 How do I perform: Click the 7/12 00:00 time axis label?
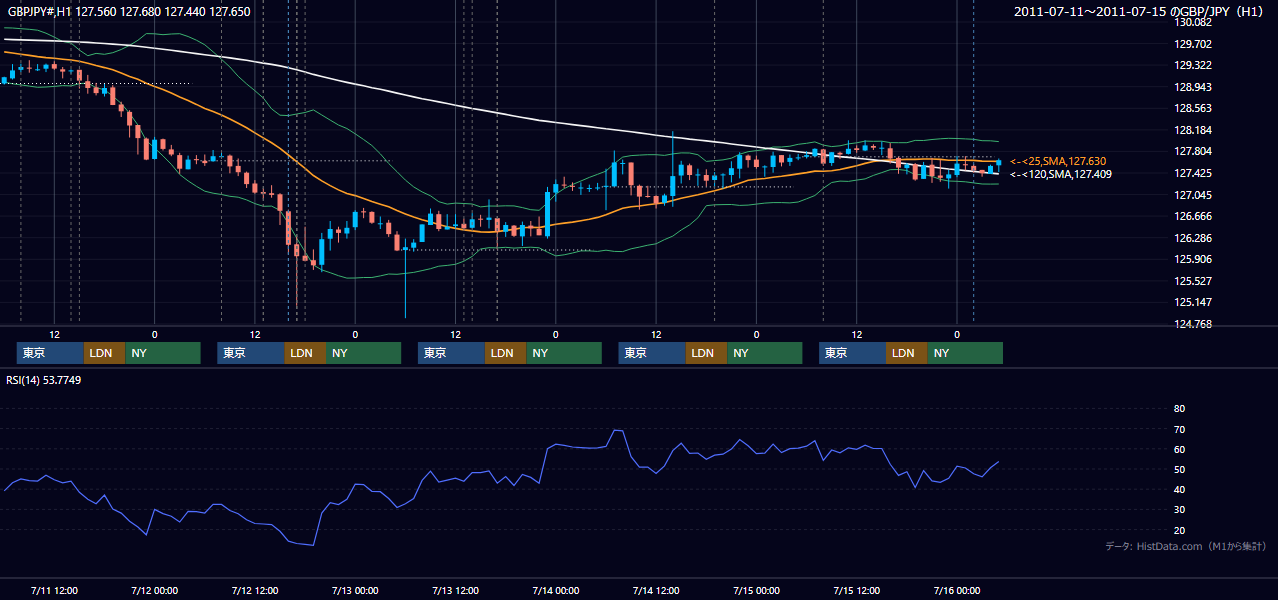(x=154, y=590)
